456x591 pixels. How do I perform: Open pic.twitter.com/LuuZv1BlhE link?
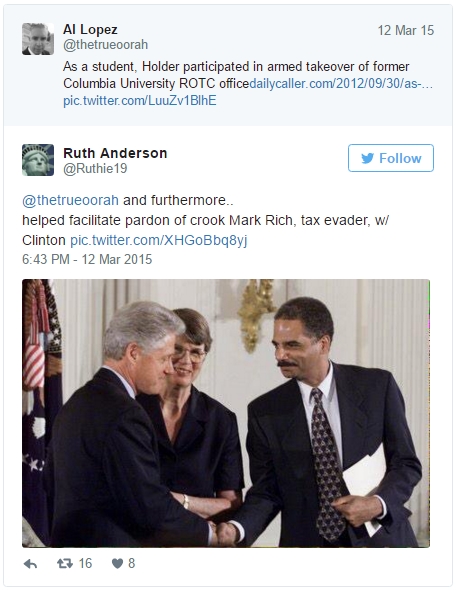point(140,101)
